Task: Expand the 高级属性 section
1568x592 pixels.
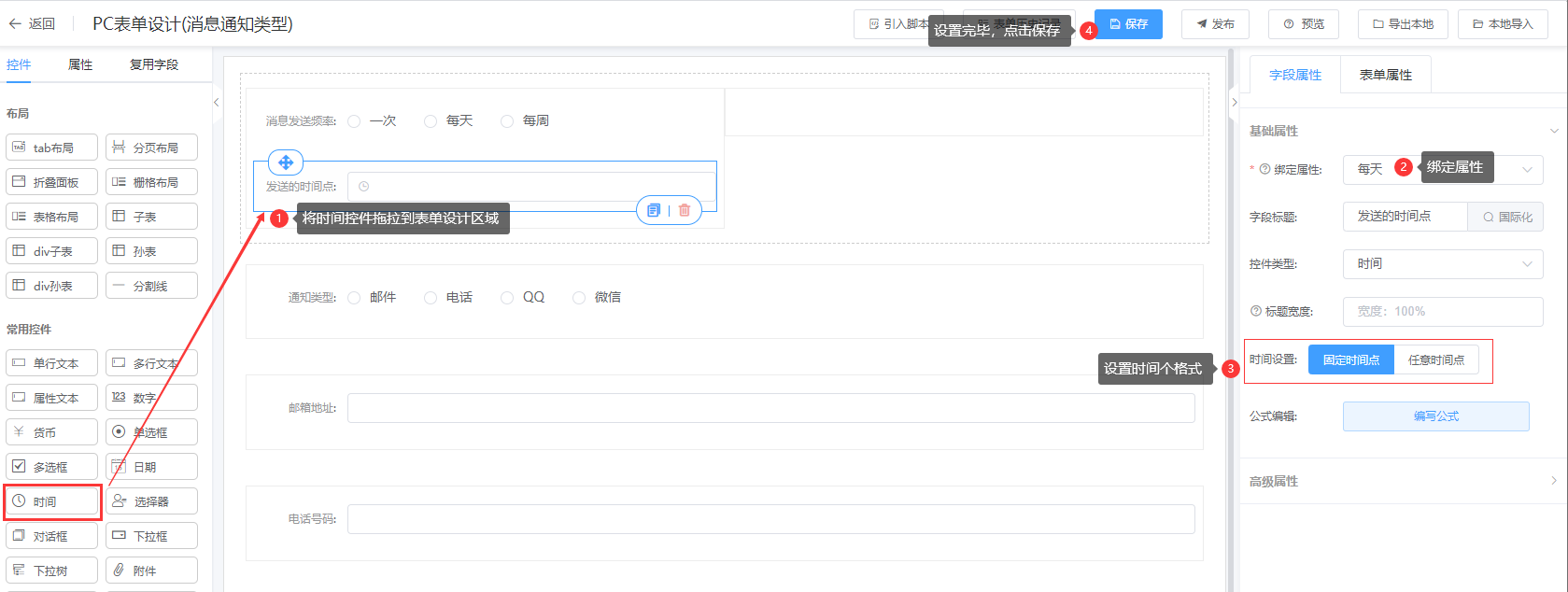Action: [1554, 481]
